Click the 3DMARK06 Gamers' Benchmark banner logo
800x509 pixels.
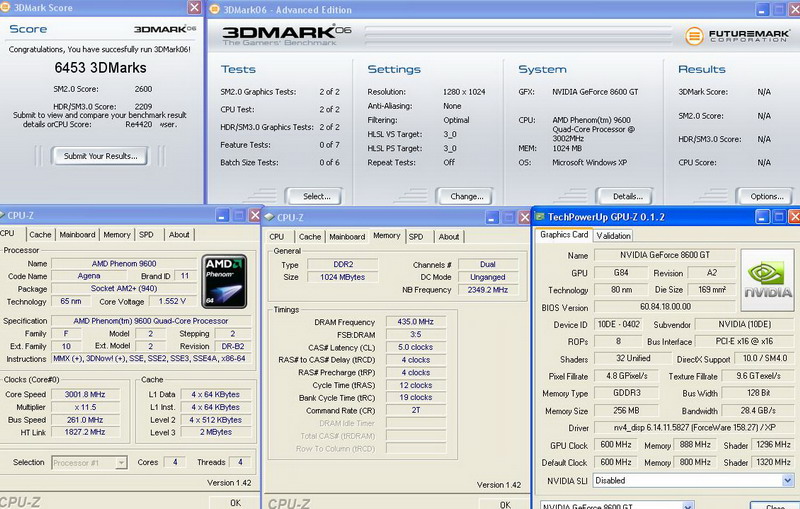[287, 36]
